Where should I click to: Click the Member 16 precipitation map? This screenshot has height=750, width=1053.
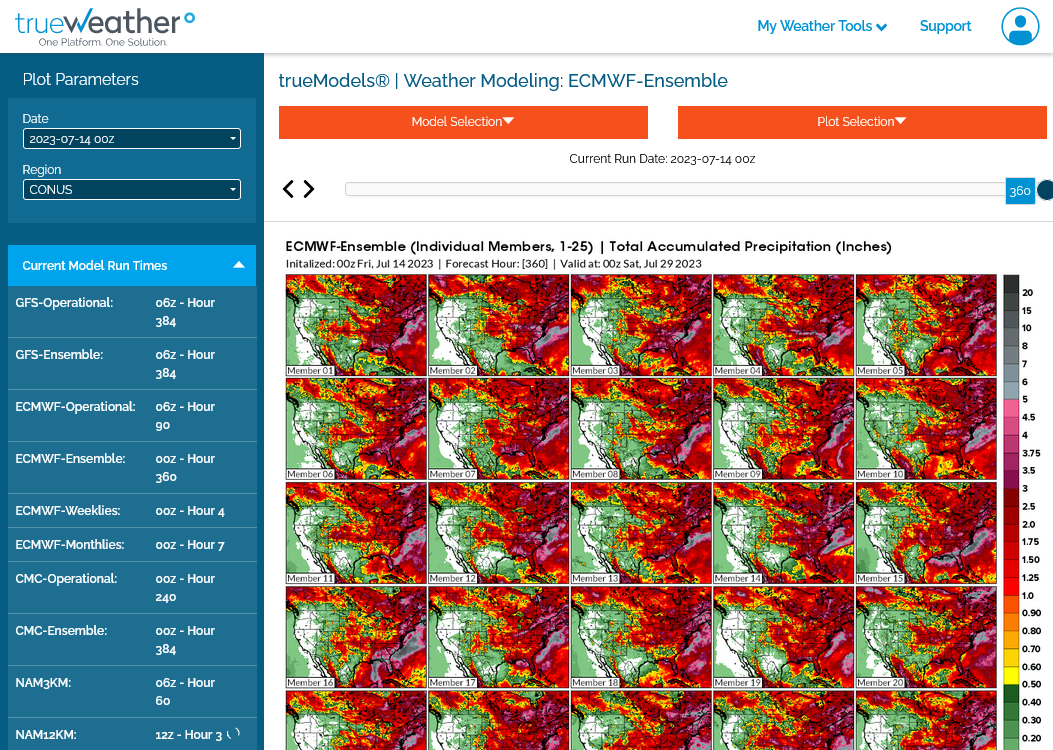click(356, 637)
